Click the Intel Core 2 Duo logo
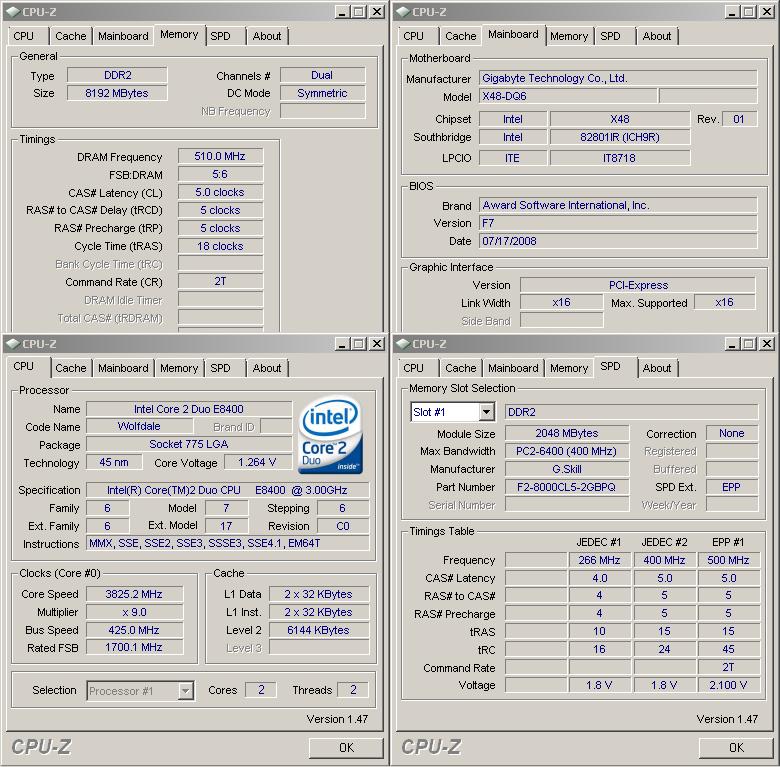 coord(330,434)
